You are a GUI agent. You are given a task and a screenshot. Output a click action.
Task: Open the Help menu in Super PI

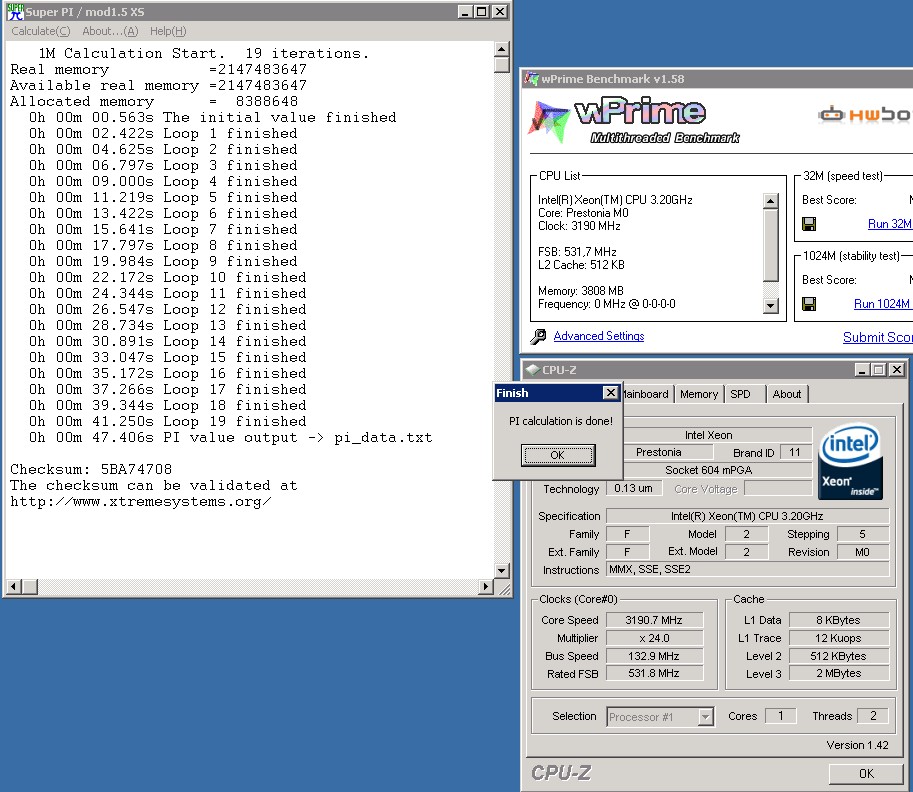point(168,31)
